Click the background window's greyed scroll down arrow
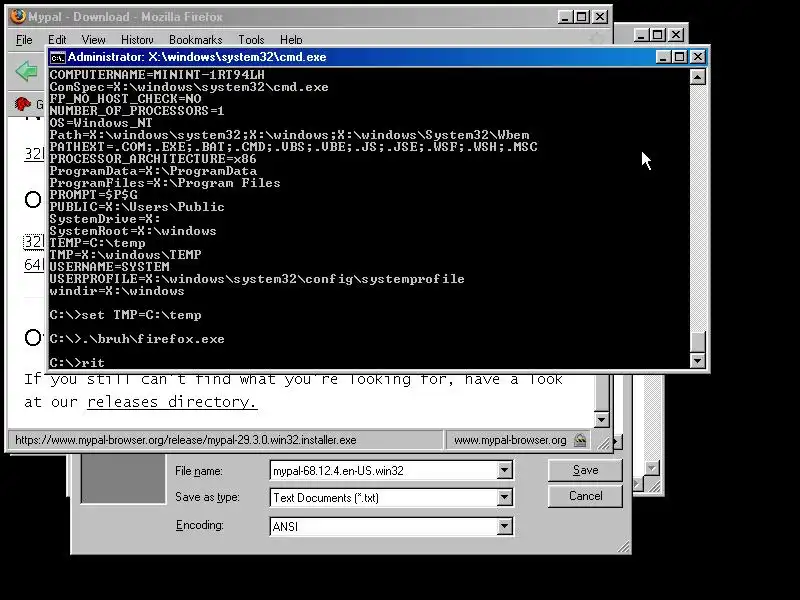Viewport: 800px width, 600px height. click(652, 468)
